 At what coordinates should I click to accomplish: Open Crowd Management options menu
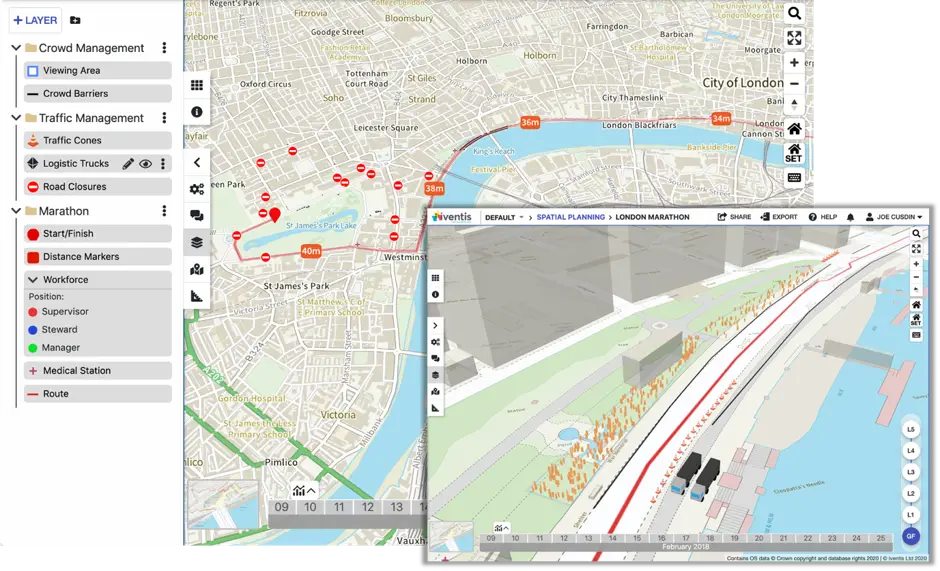tap(164, 48)
